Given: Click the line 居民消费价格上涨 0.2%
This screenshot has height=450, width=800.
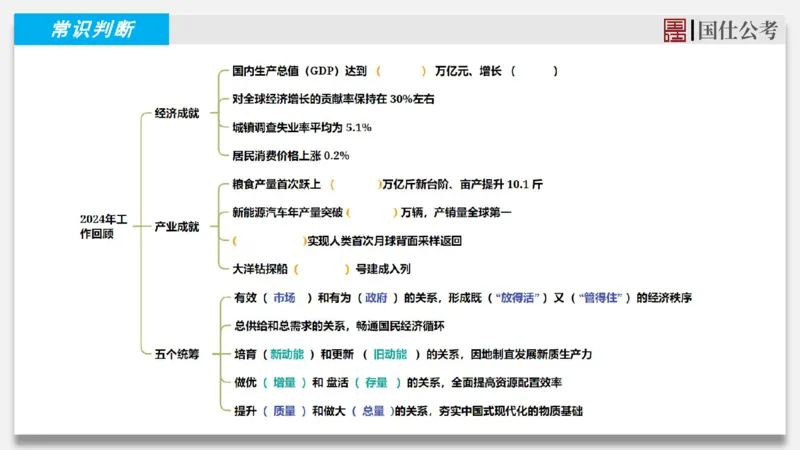Looking at the screenshot, I should pyautogui.click(x=290, y=156).
